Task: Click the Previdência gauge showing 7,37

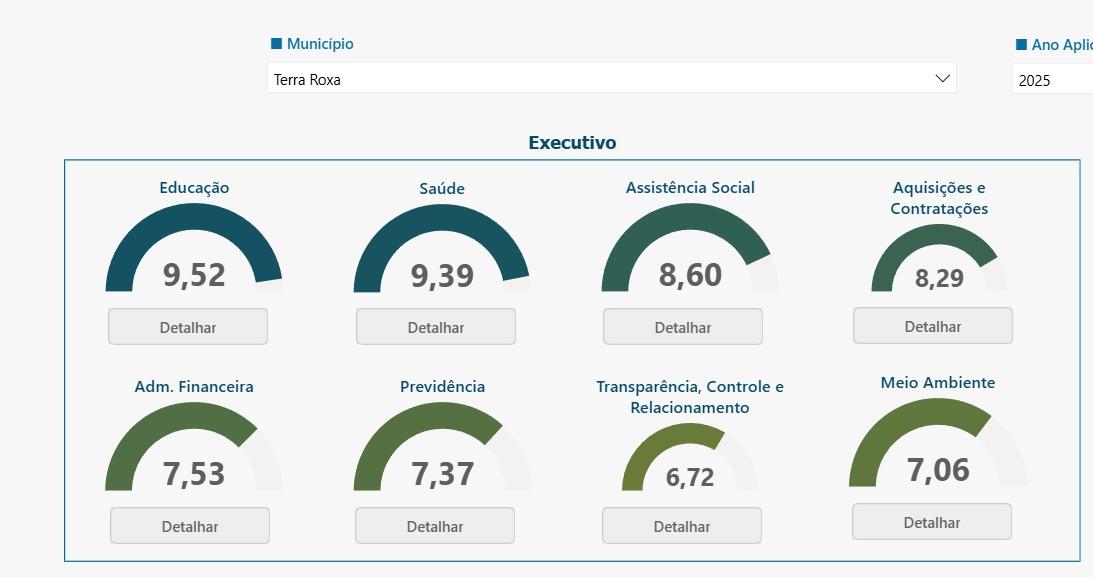Action: point(442,447)
